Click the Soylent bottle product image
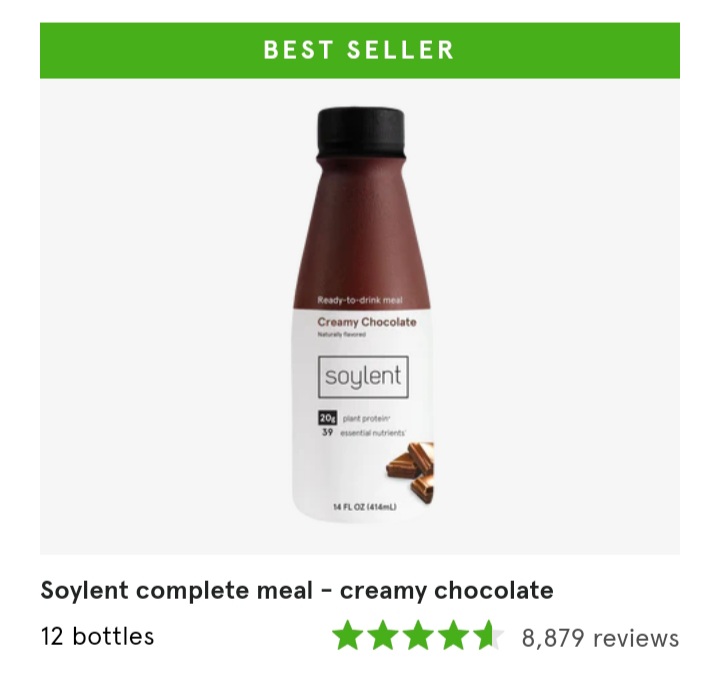The image size is (720, 686). click(362, 315)
